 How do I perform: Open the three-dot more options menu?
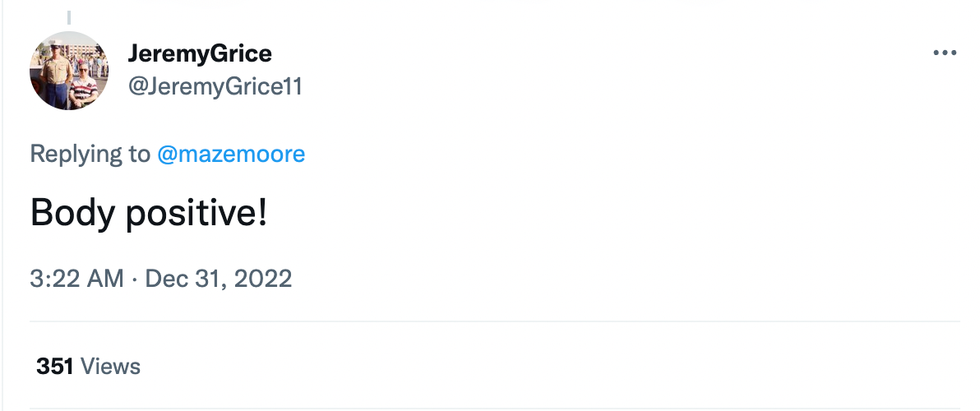coord(944,53)
